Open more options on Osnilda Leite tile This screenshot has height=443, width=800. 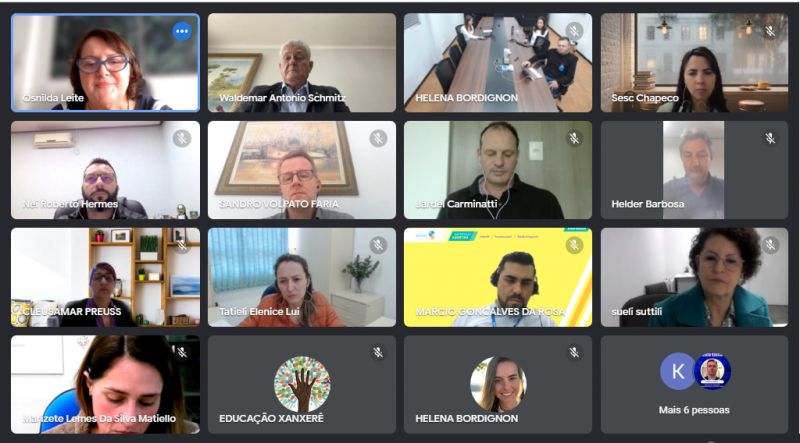tap(182, 32)
